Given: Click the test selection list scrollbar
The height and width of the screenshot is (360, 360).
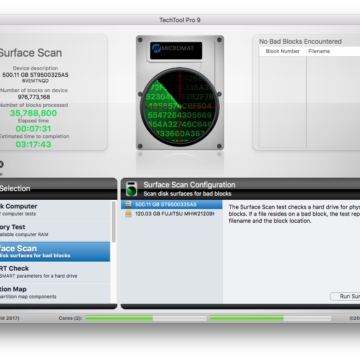Looking at the screenshot, I should pos(114,222).
